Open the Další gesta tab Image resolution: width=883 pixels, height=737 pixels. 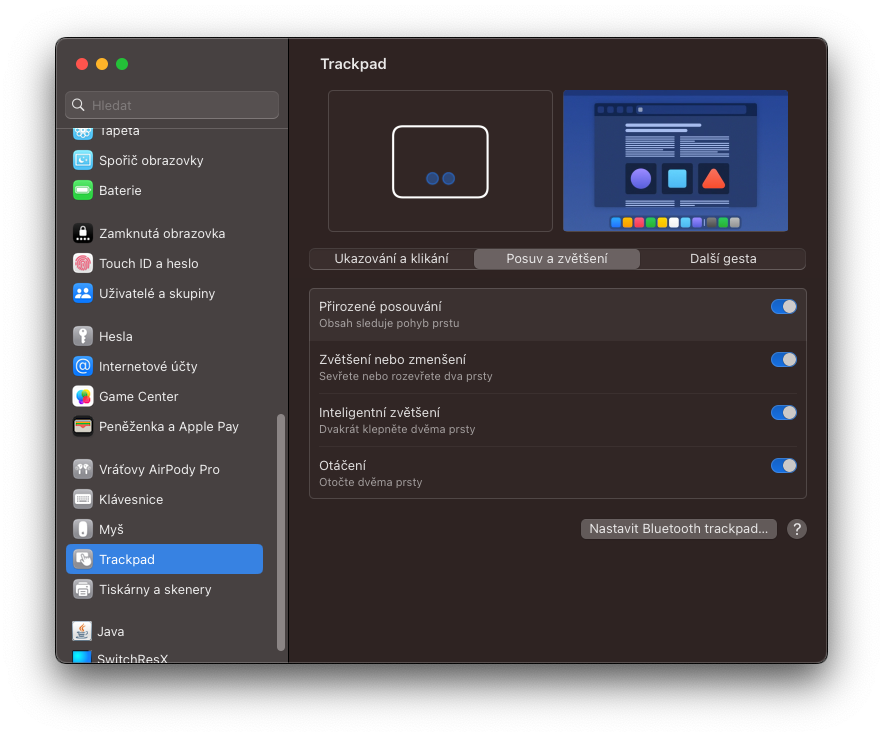click(723, 259)
